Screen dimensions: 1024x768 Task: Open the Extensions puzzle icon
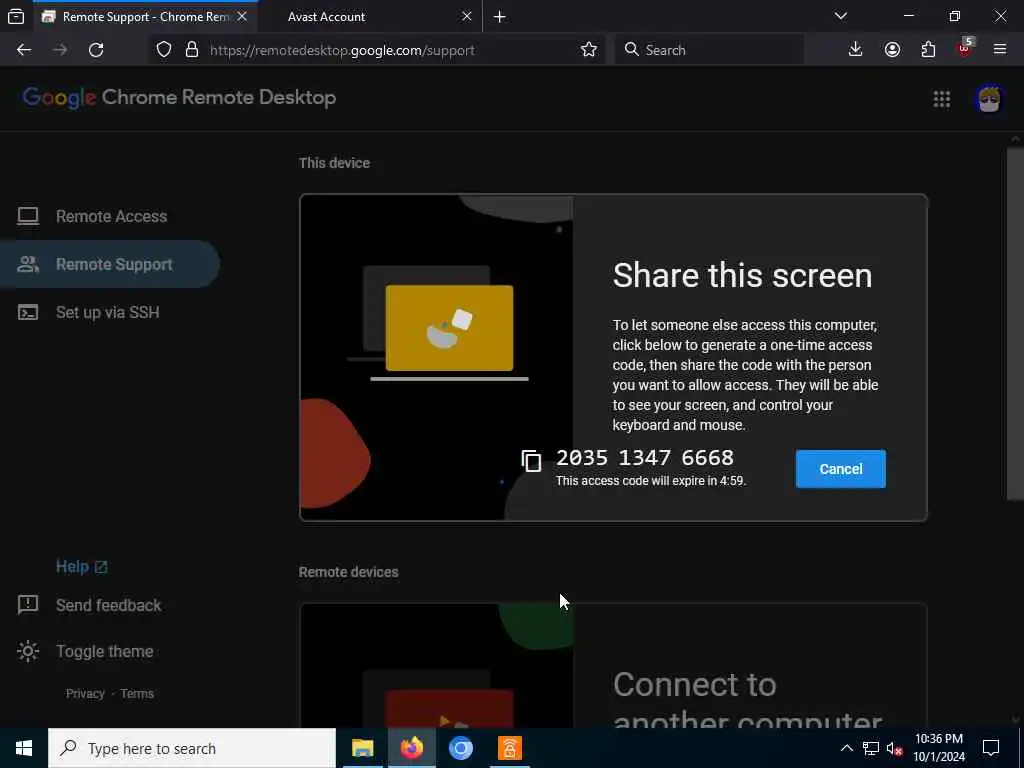click(x=928, y=50)
